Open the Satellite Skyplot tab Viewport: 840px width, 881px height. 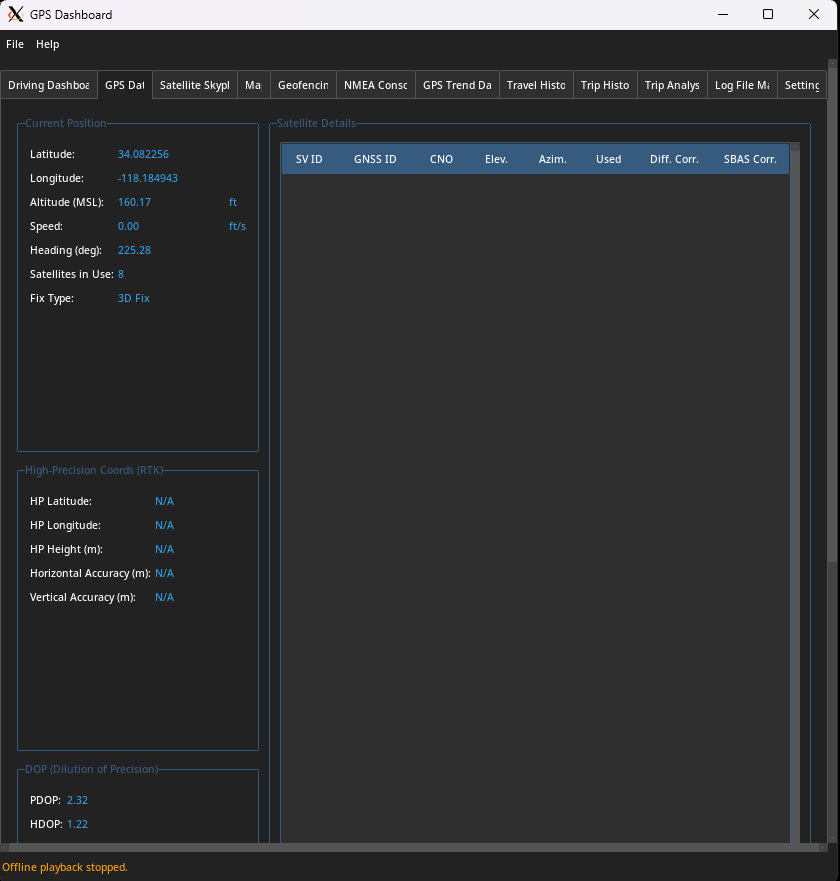click(194, 85)
